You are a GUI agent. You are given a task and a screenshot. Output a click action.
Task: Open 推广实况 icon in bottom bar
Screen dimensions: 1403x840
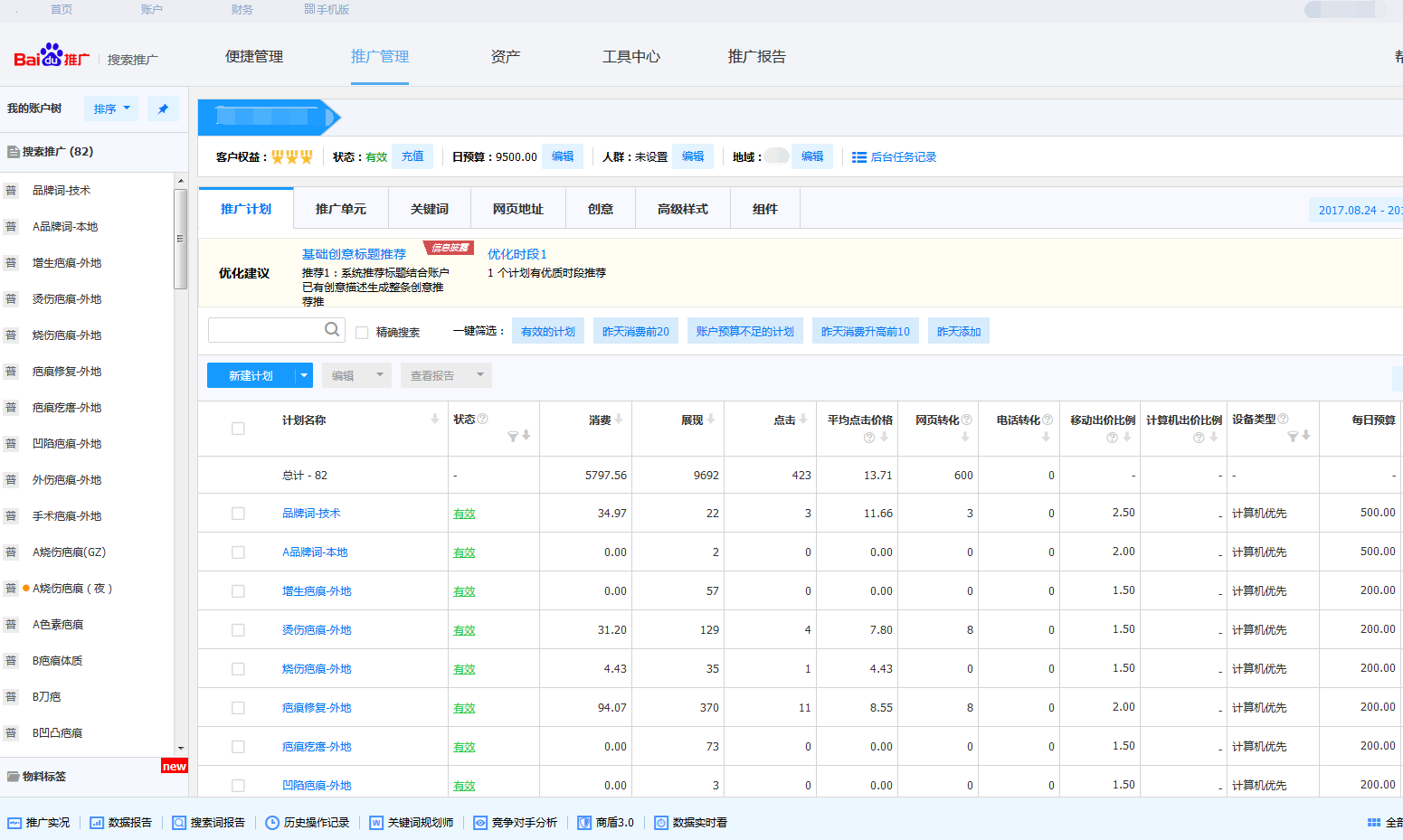click(x=14, y=823)
